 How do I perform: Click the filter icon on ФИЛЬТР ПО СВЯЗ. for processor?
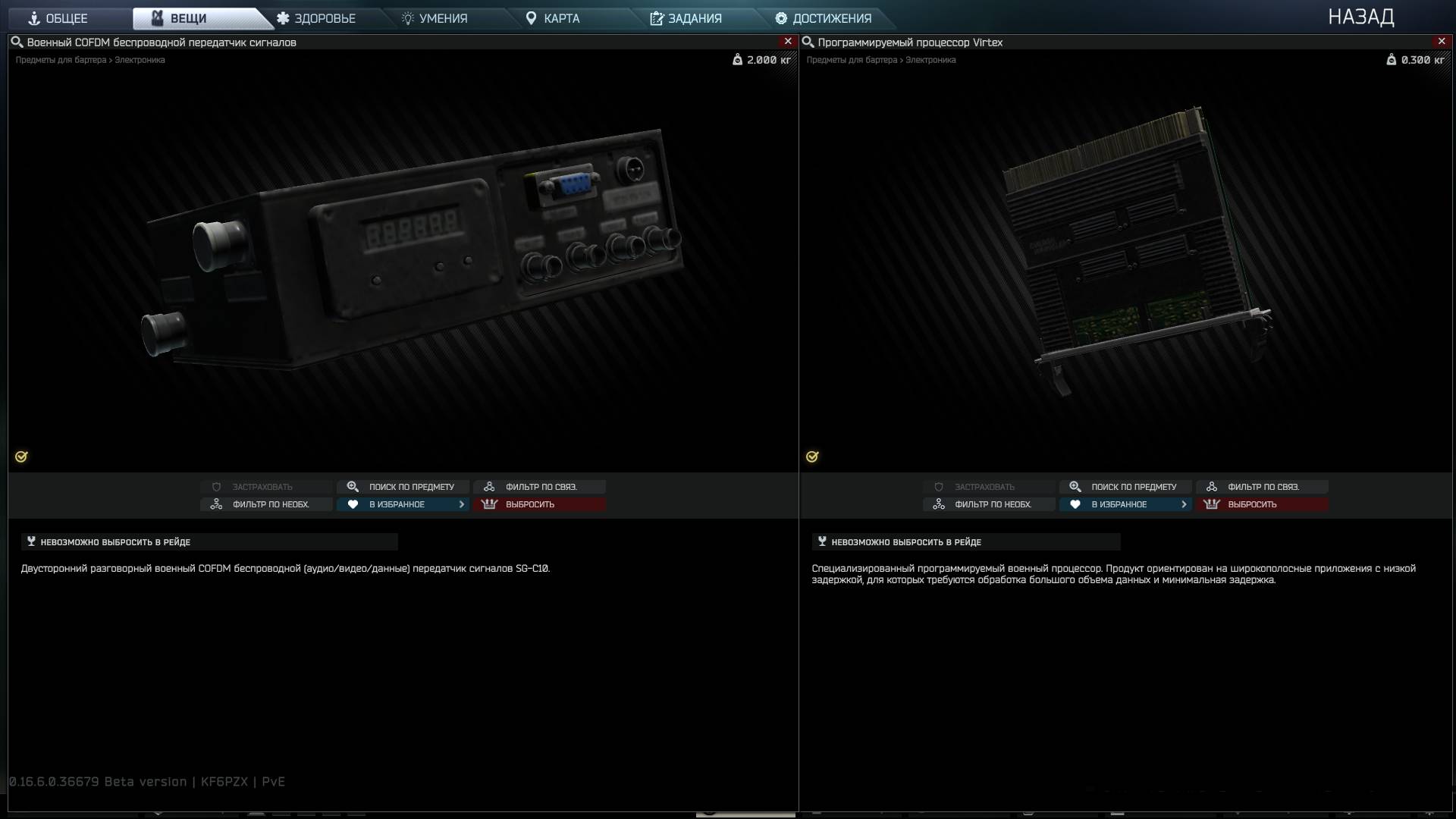1212,486
